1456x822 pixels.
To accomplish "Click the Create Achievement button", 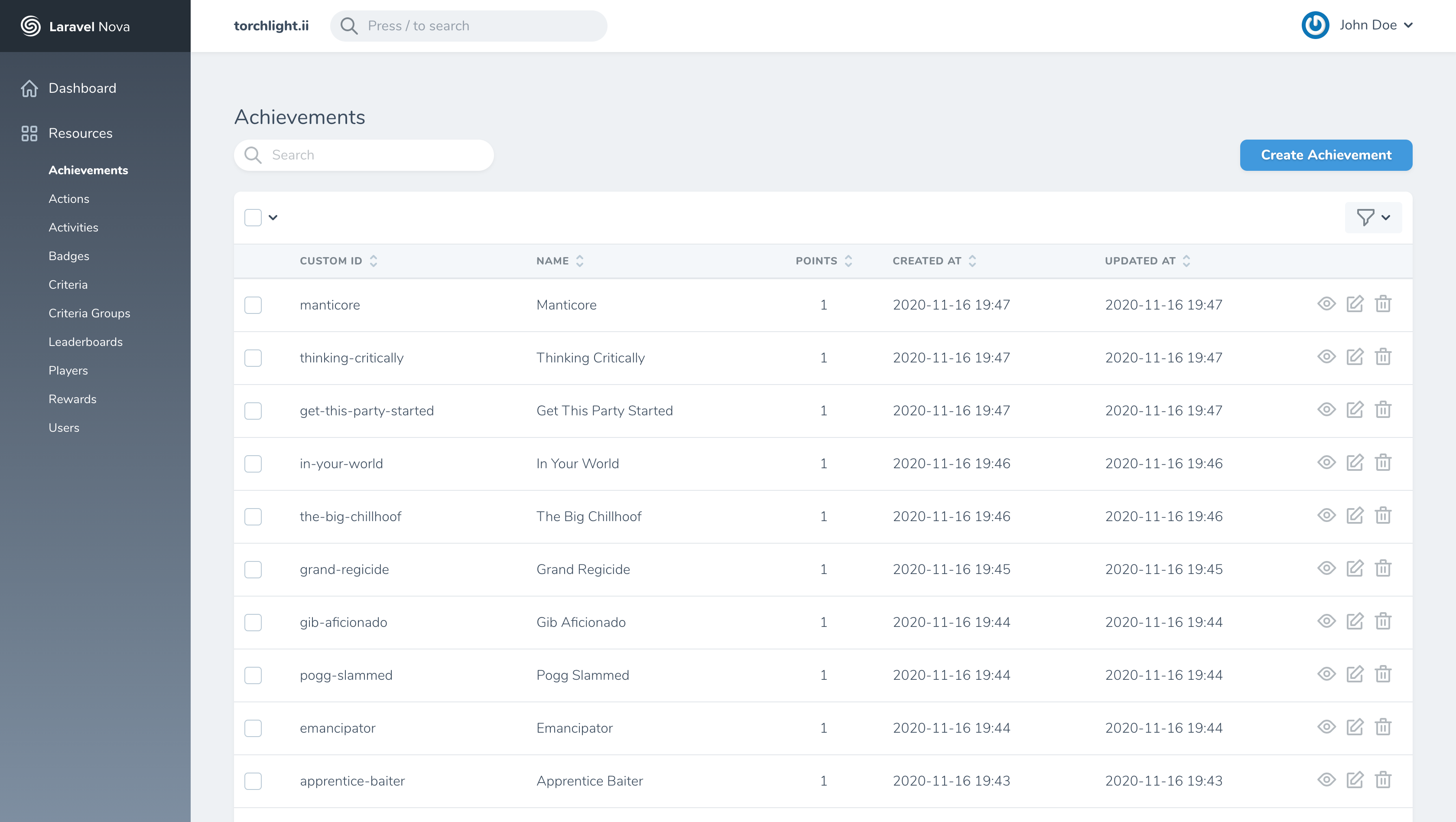I will pos(1326,155).
